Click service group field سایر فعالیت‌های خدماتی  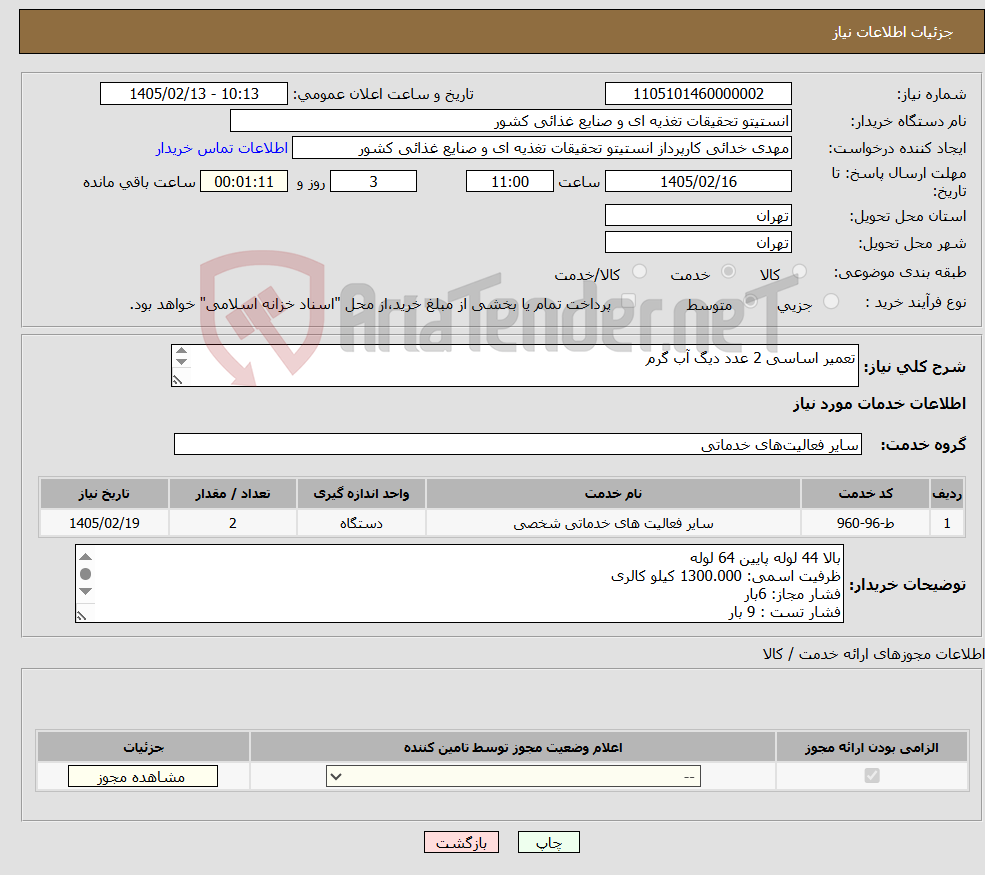518,444
